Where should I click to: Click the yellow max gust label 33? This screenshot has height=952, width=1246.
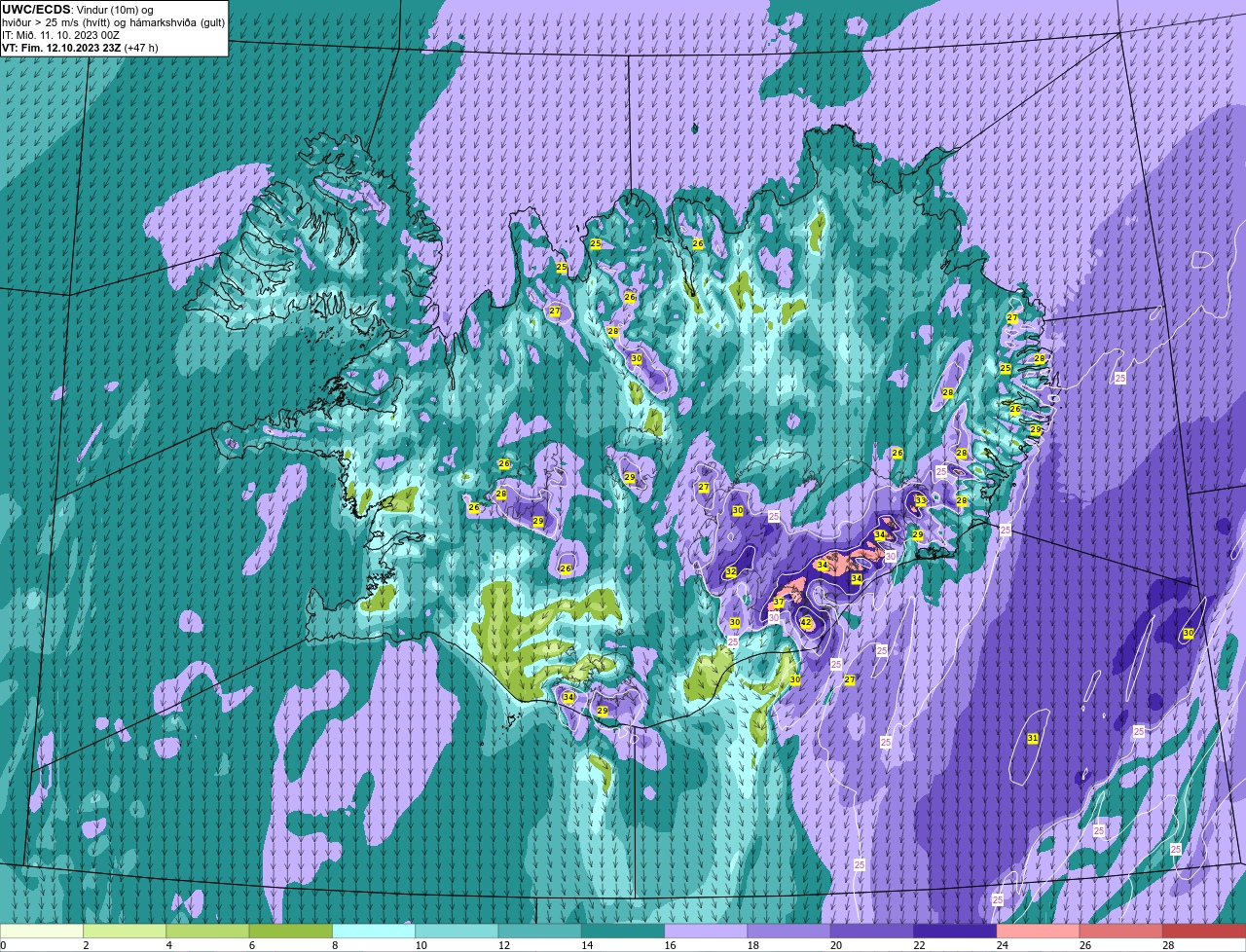921,500
